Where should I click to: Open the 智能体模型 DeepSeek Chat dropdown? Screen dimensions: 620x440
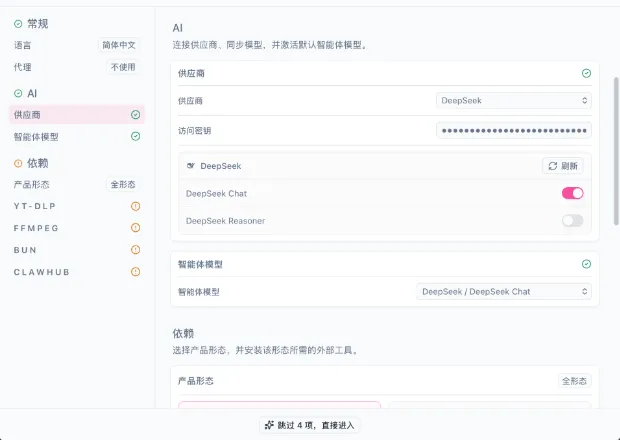pyautogui.click(x=504, y=292)
